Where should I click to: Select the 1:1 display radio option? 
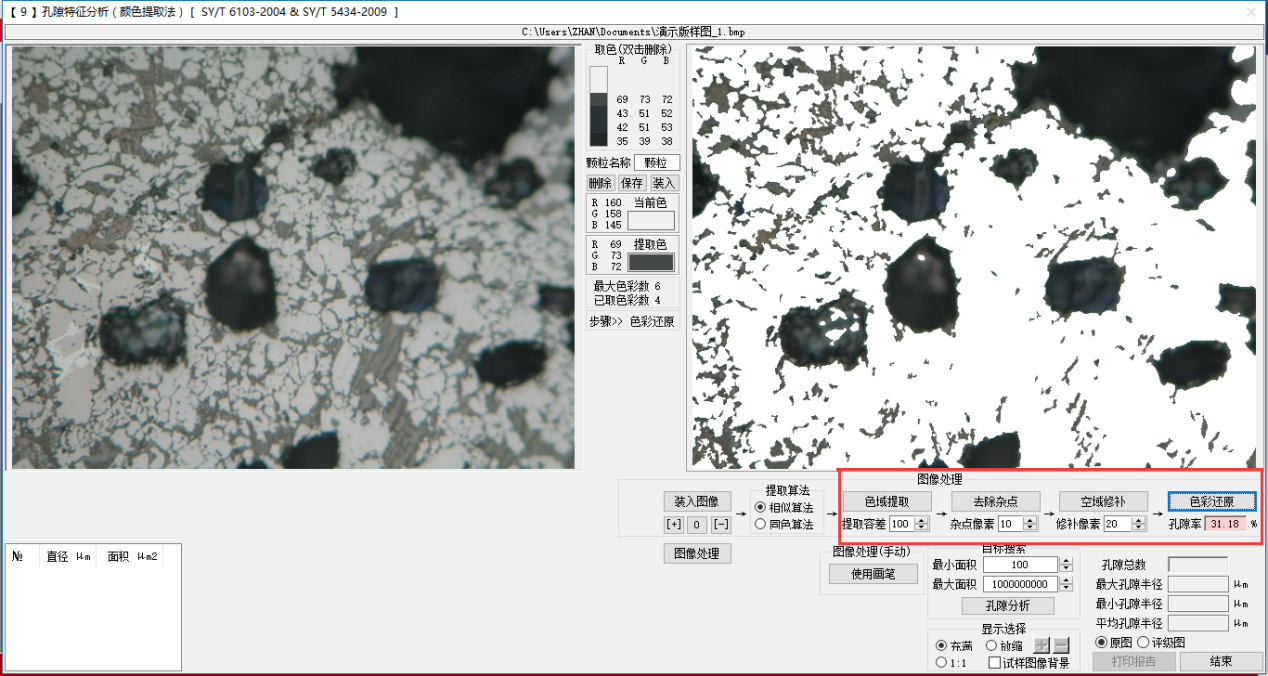[941, 662]
